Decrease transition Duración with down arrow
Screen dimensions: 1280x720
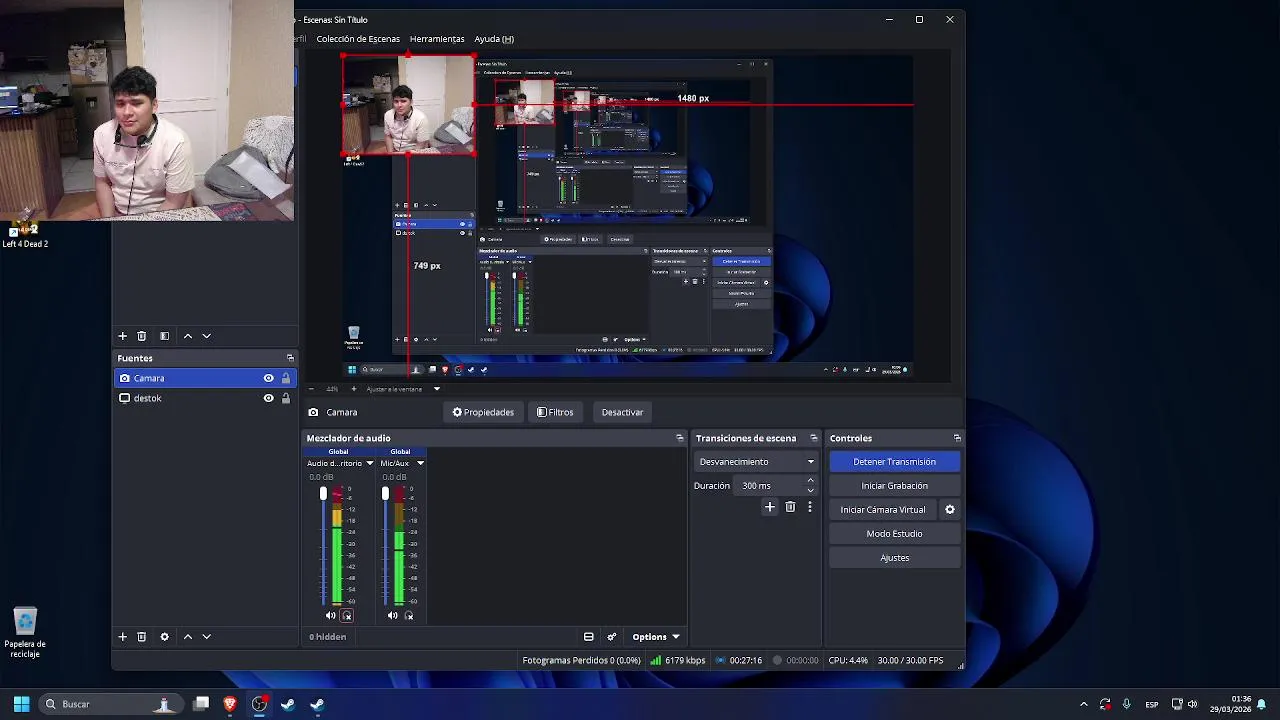pyautogui.click(x=811, y=490)
